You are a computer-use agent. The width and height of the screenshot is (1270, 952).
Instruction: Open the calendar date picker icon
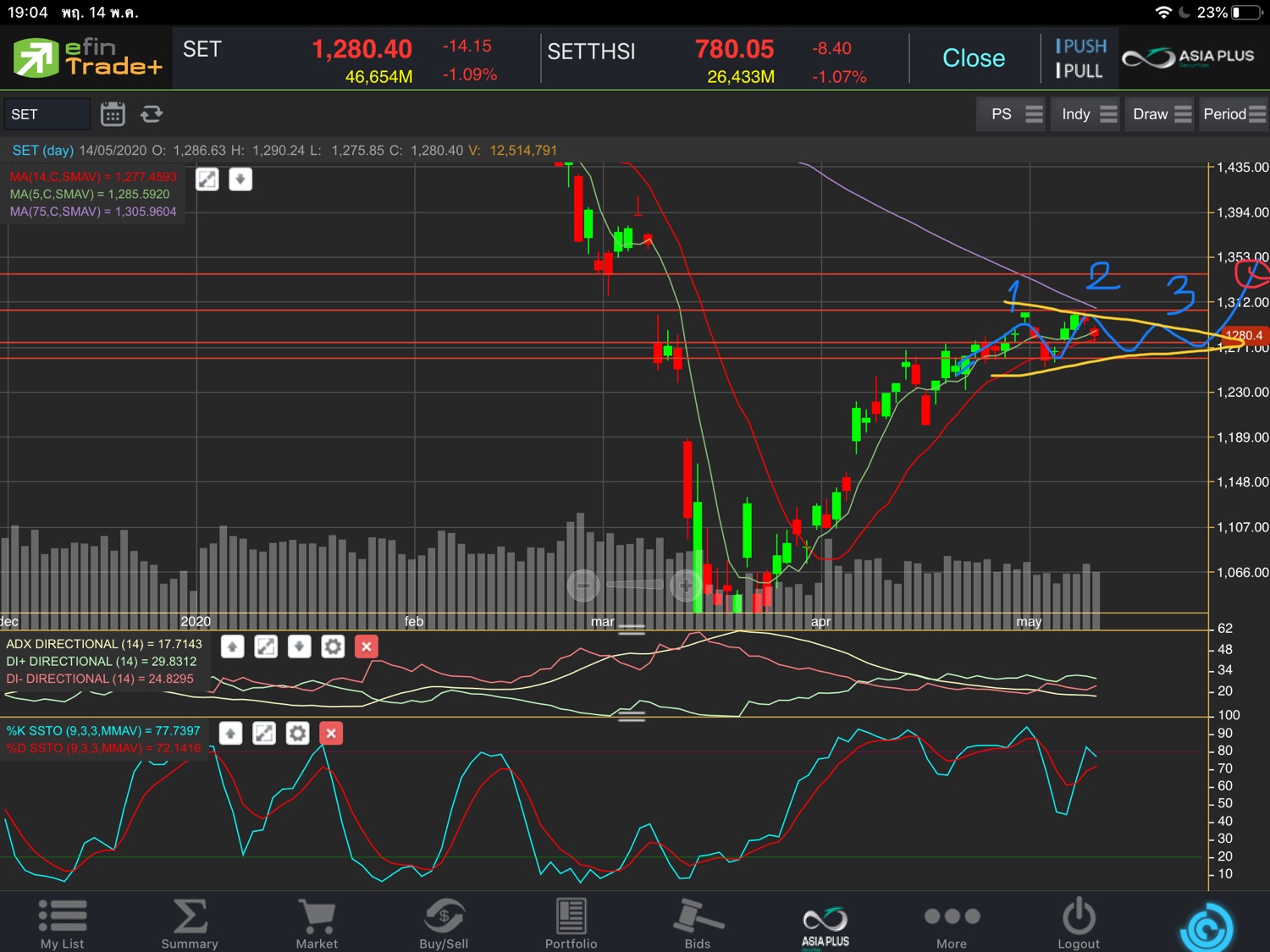pyautogui.click(x=113, y=113)
